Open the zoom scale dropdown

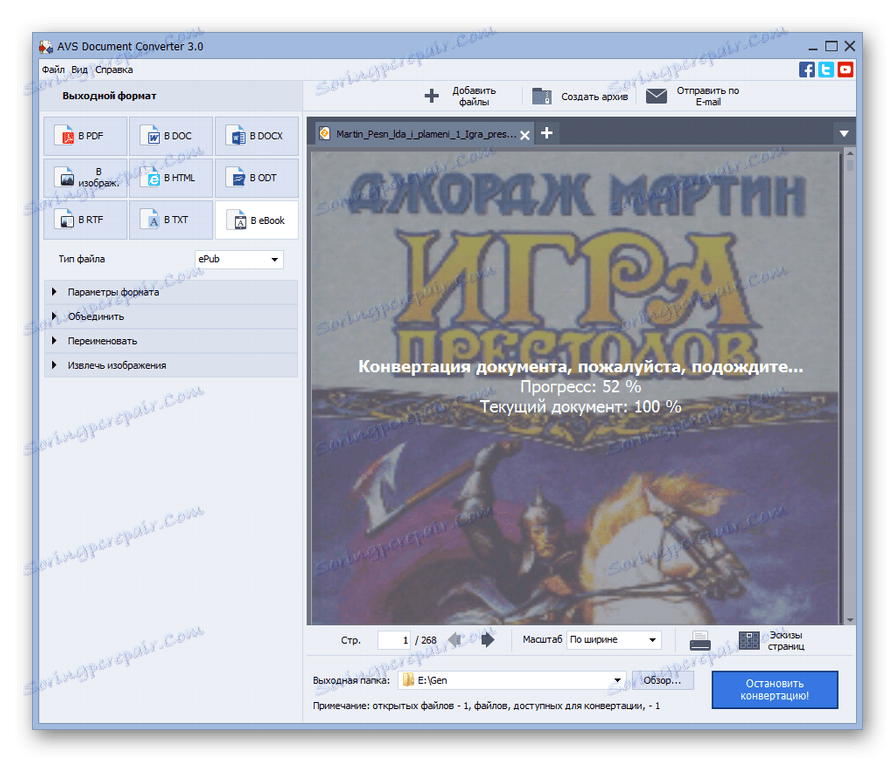(614, 640)
